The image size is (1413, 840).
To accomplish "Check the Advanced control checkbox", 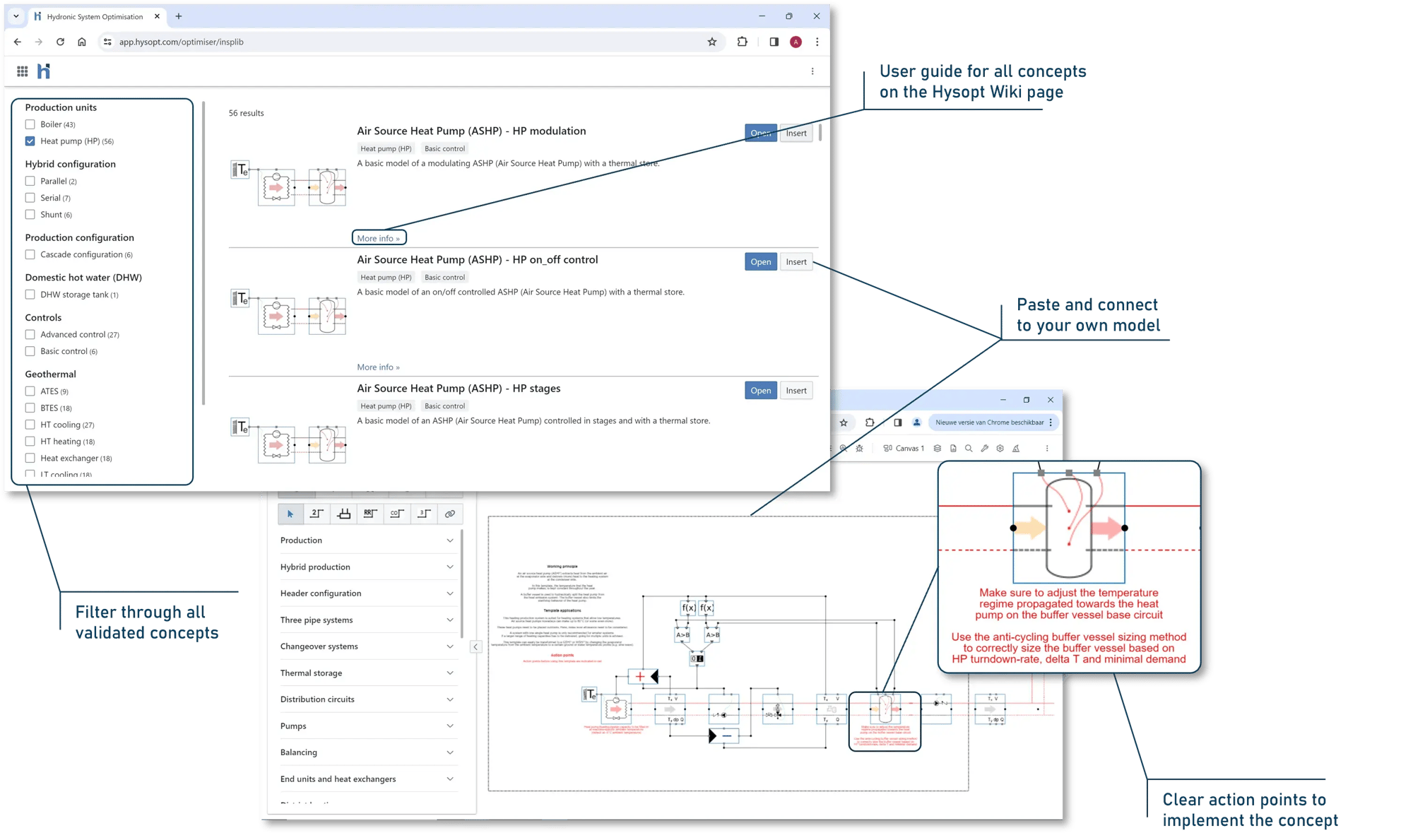I will 30,334.
